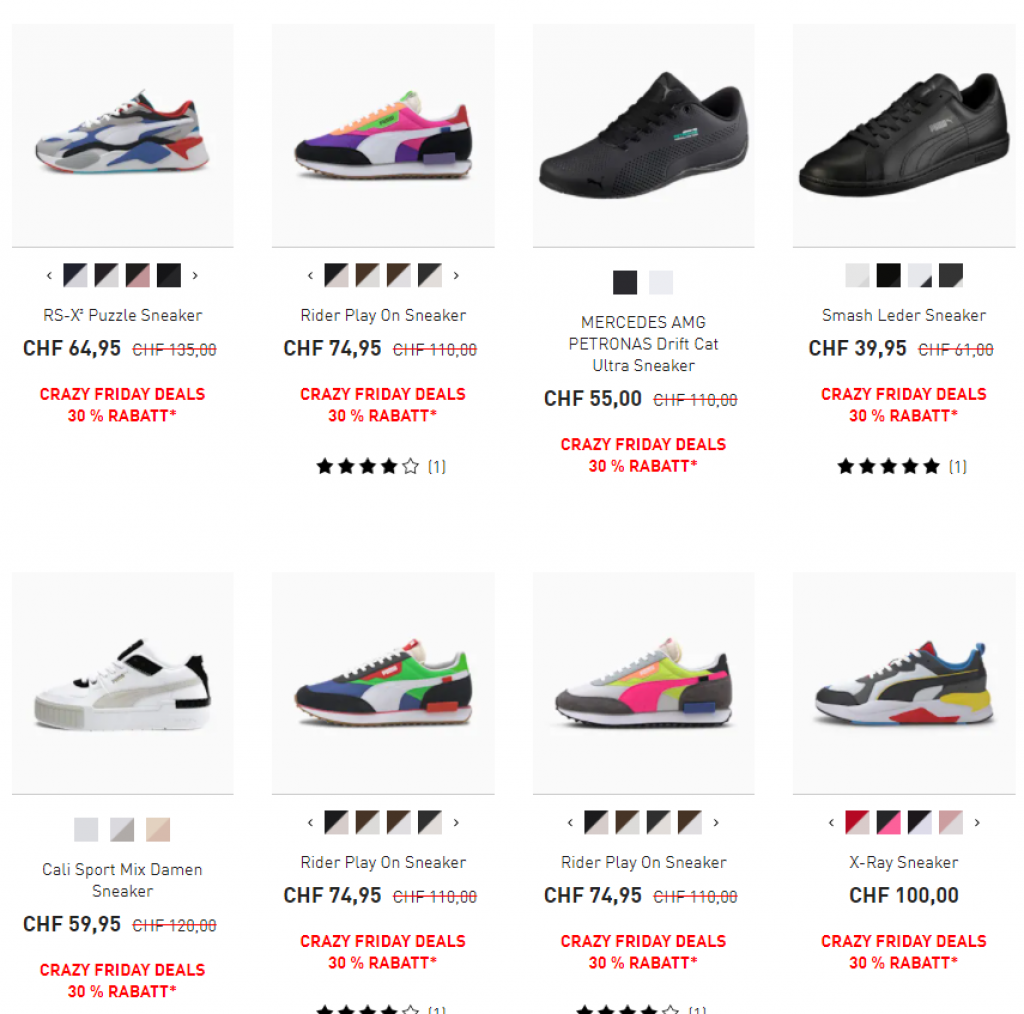The image size is (1024, 1014).
Task: Open RS-X³ Puzzle Sneaker product title
Action: coord(123,315)
